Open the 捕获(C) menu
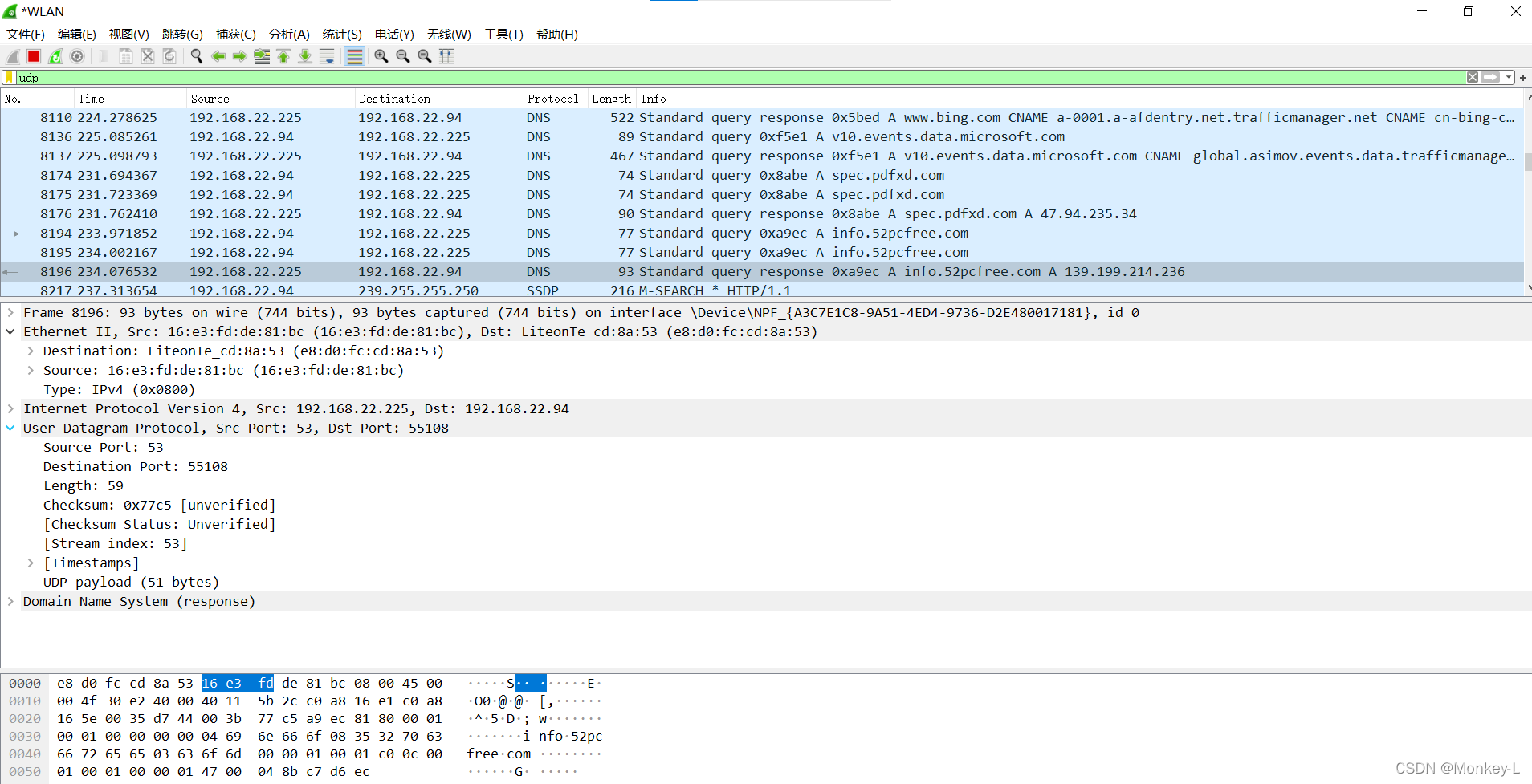 (x=235, y=35)
